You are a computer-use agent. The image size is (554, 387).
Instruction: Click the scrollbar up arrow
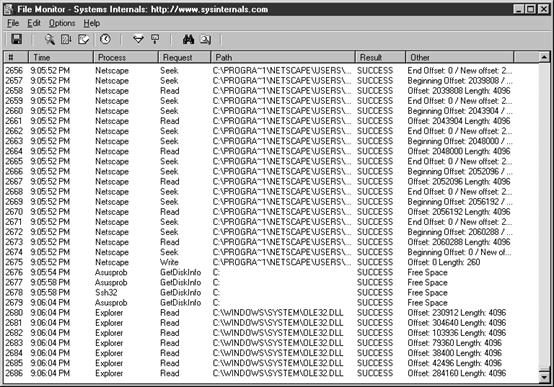(544, 57)
